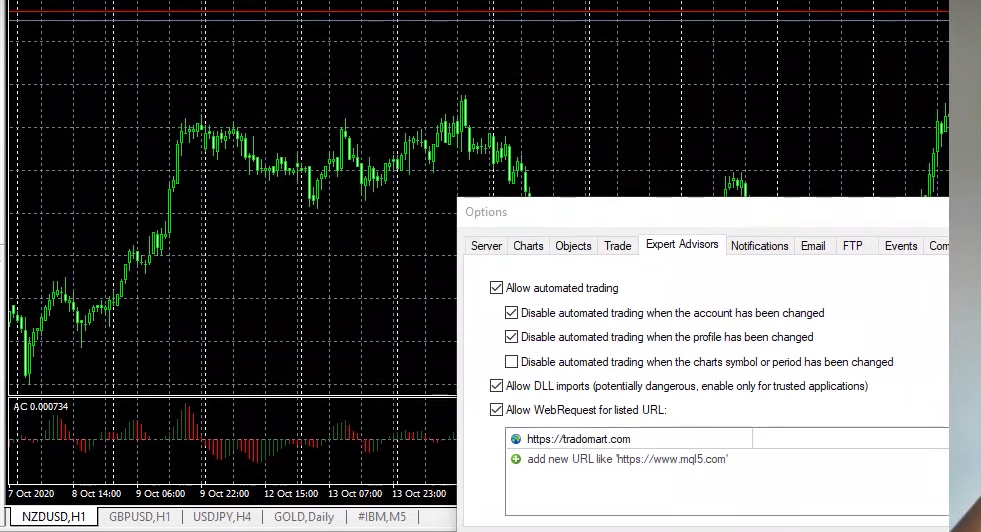Toggle the Allow DLL imports checkbox
The height and width of the screenshot is (532, 981).
click(497, 386)
